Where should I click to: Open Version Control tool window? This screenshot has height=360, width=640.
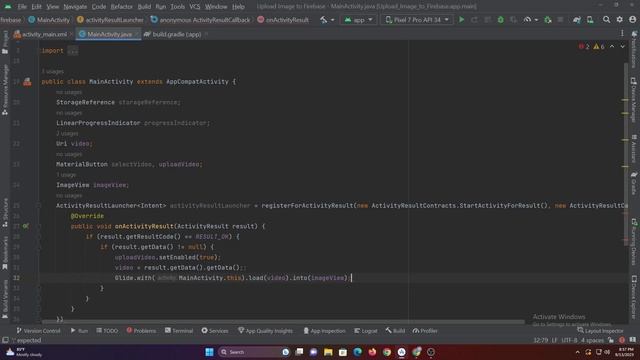[x=38, y=331]
